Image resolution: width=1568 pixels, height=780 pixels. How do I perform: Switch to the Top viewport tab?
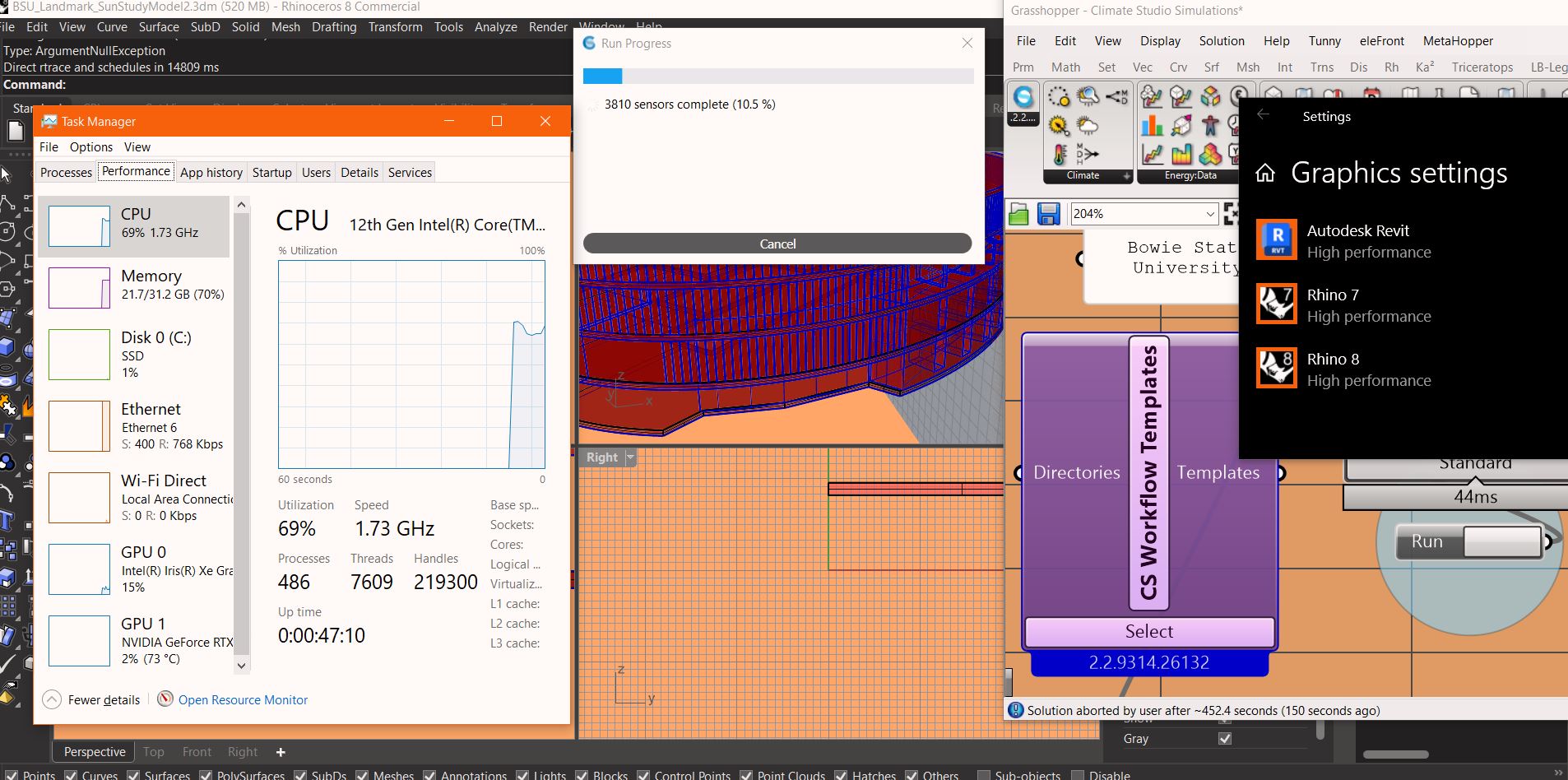click(153, 751)
